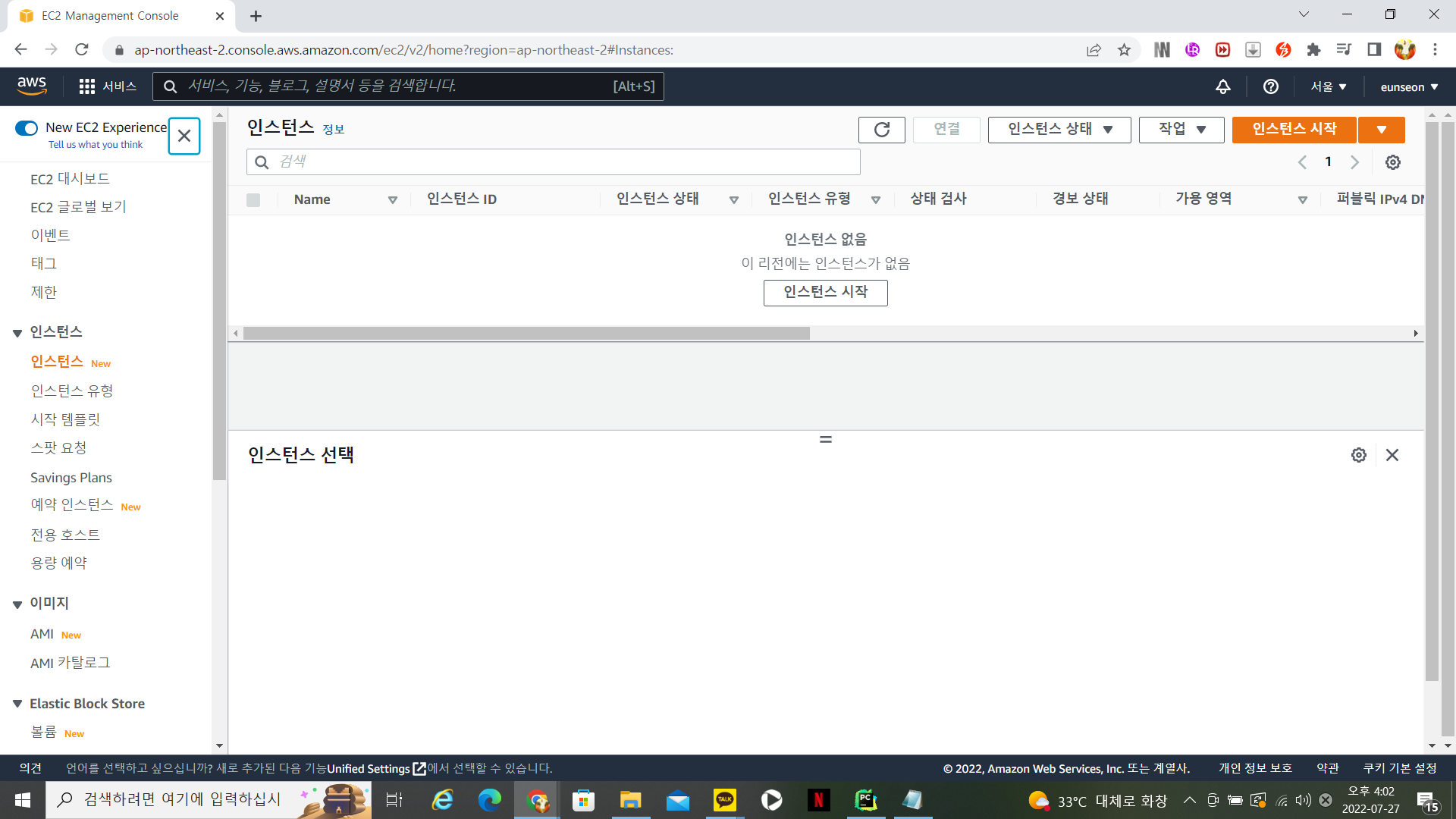Screen dimensions: 1456x819
Task: Open the Chrome extensions puzzle icon
Action: click(1313, 50)
